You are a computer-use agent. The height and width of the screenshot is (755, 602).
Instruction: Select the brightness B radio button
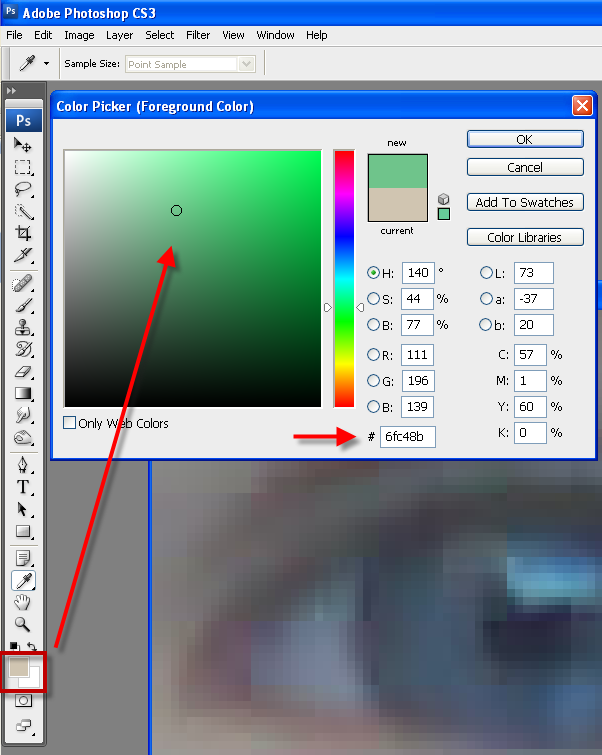click(x=373, y=325)
